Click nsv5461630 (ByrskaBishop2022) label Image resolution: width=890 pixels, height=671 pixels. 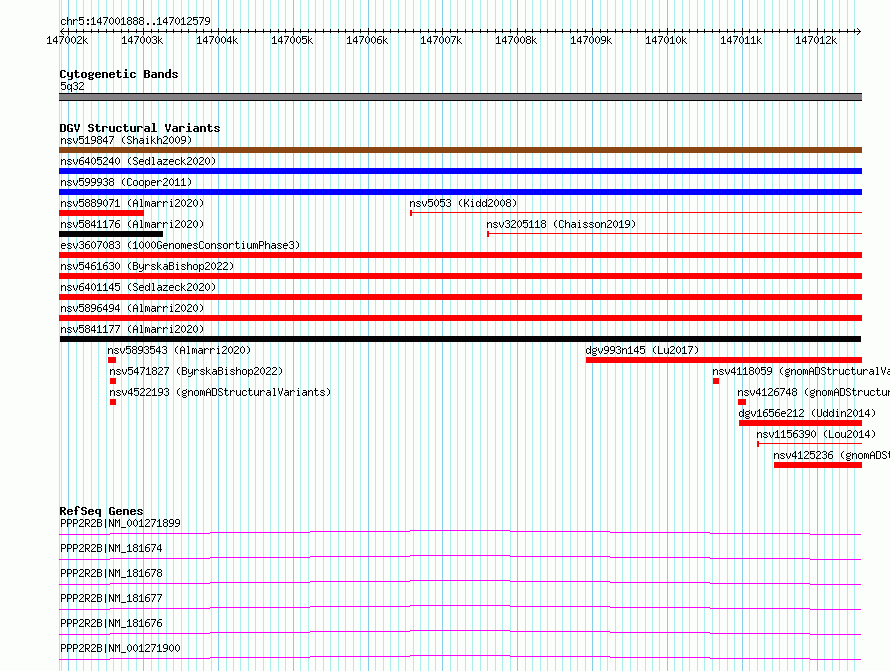(x=147, y=266)
